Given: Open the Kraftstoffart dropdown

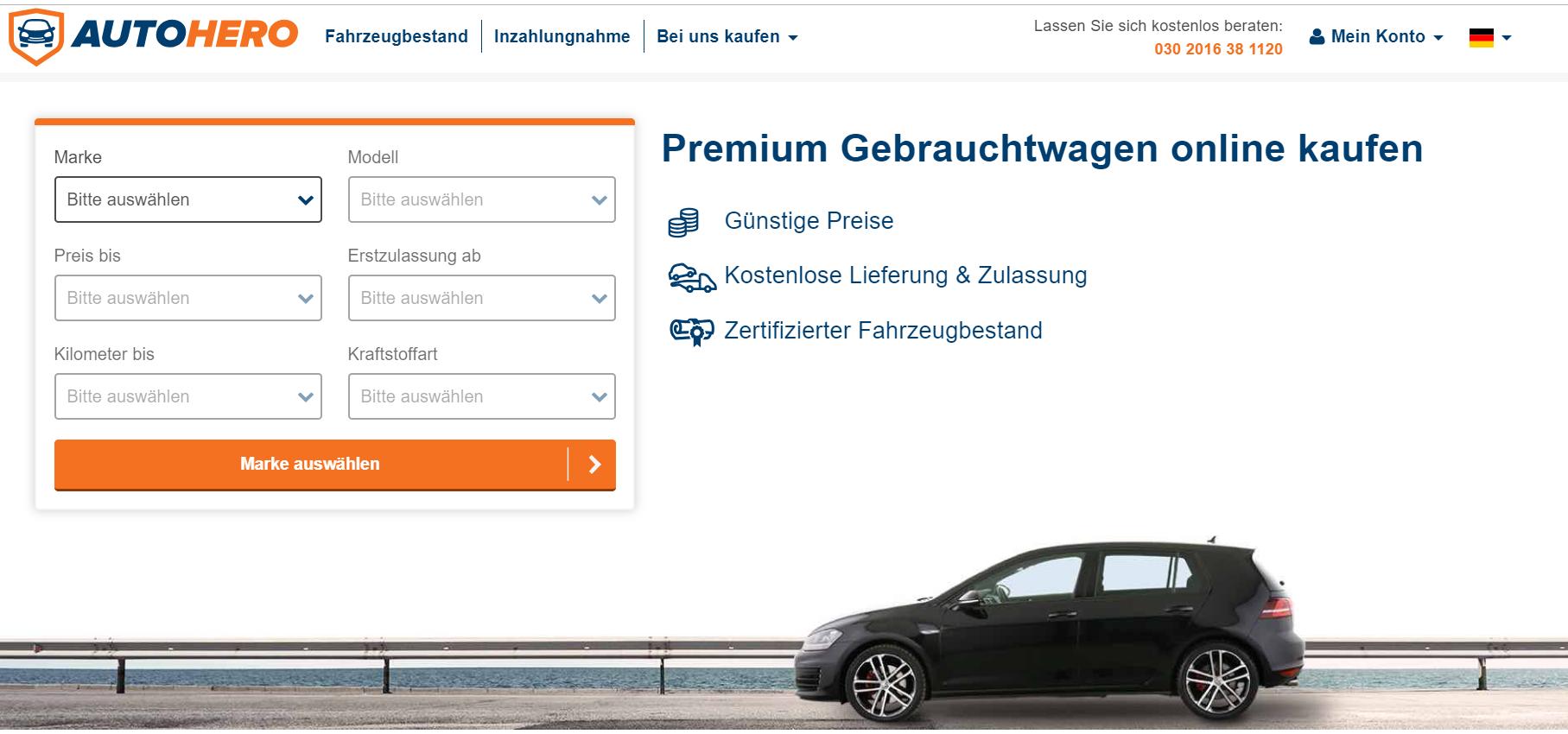Looking at the screenshot, I should (482, 396).
